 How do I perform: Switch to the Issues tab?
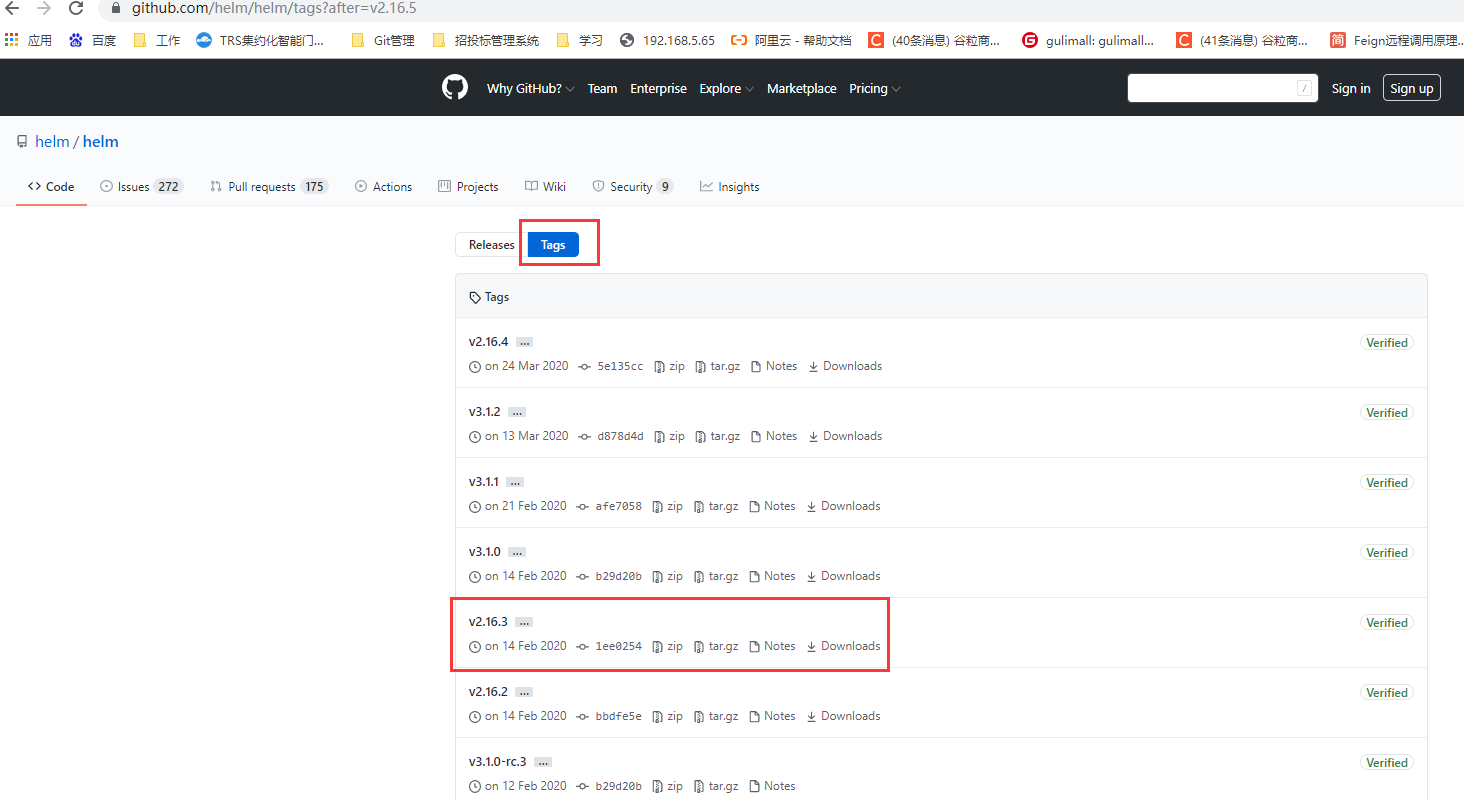tap(141, 186)
